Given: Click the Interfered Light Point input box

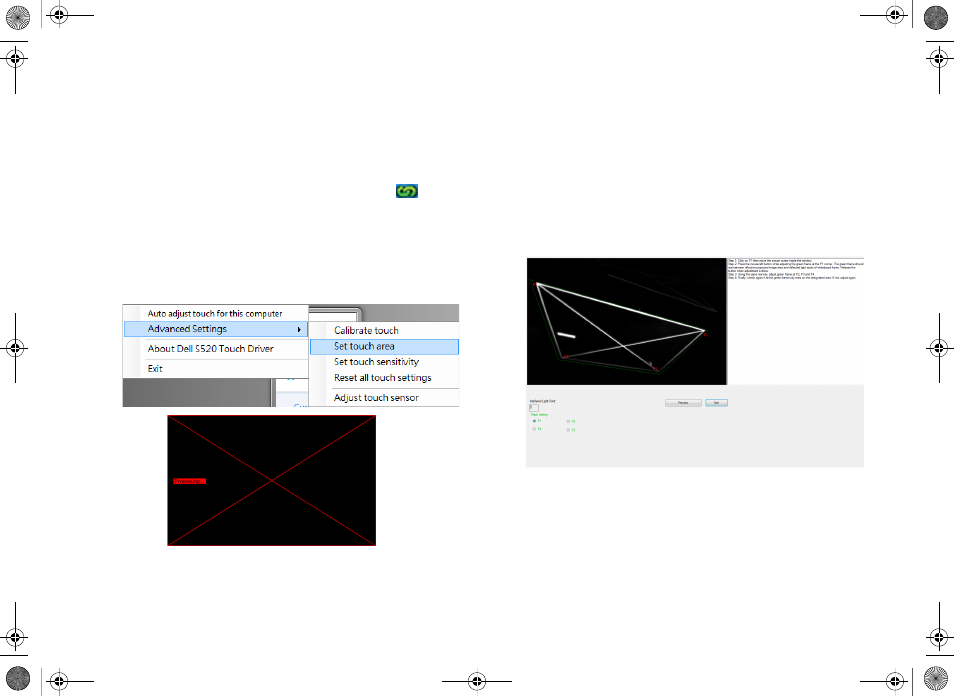Looking at the screenshot, I should [x=534, y=408].
